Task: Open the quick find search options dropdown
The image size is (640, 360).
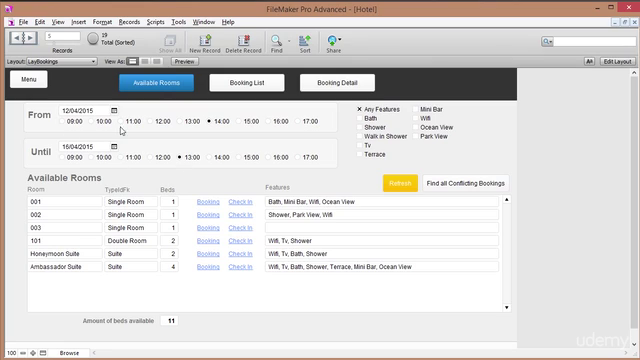Action: 551,42
